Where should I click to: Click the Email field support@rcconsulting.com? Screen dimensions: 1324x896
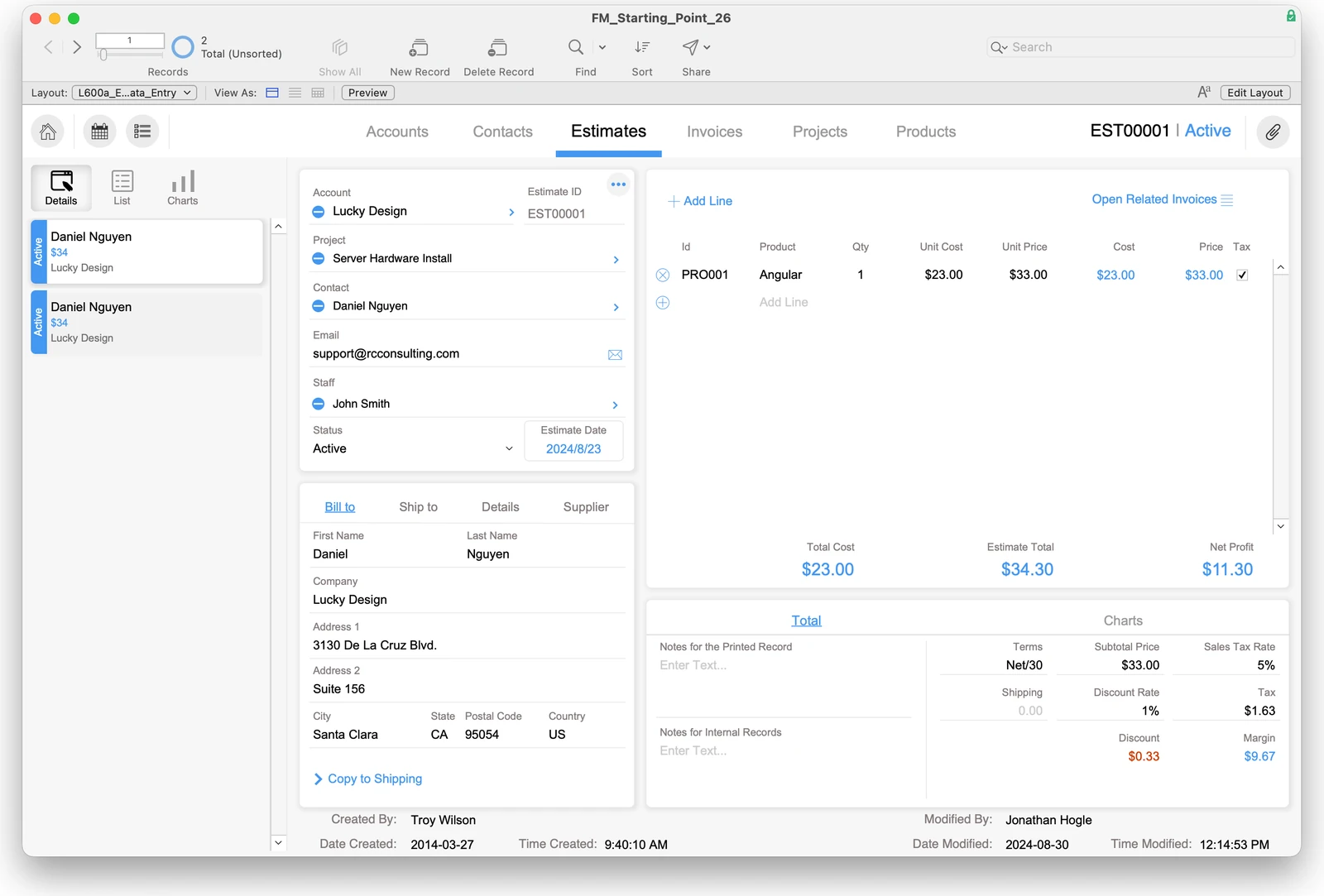[x=458, y=354]
